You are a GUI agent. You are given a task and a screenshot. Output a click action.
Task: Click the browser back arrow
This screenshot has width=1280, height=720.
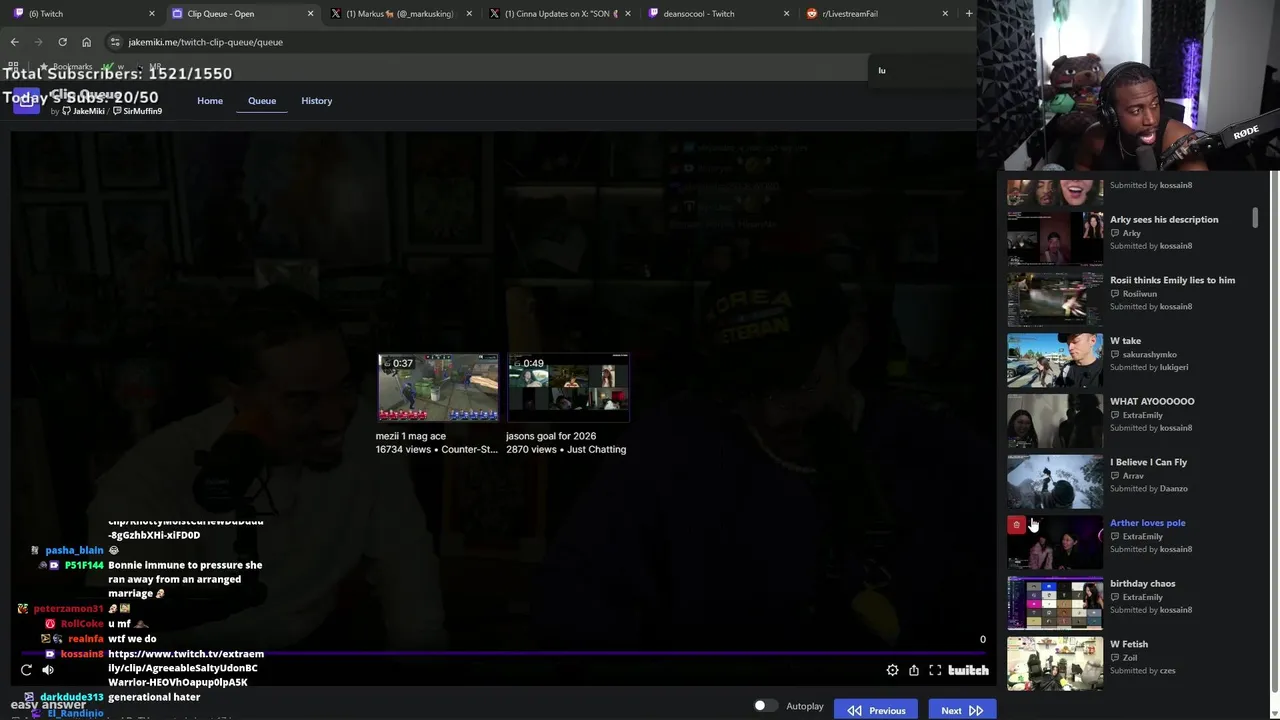coord(14,42)
